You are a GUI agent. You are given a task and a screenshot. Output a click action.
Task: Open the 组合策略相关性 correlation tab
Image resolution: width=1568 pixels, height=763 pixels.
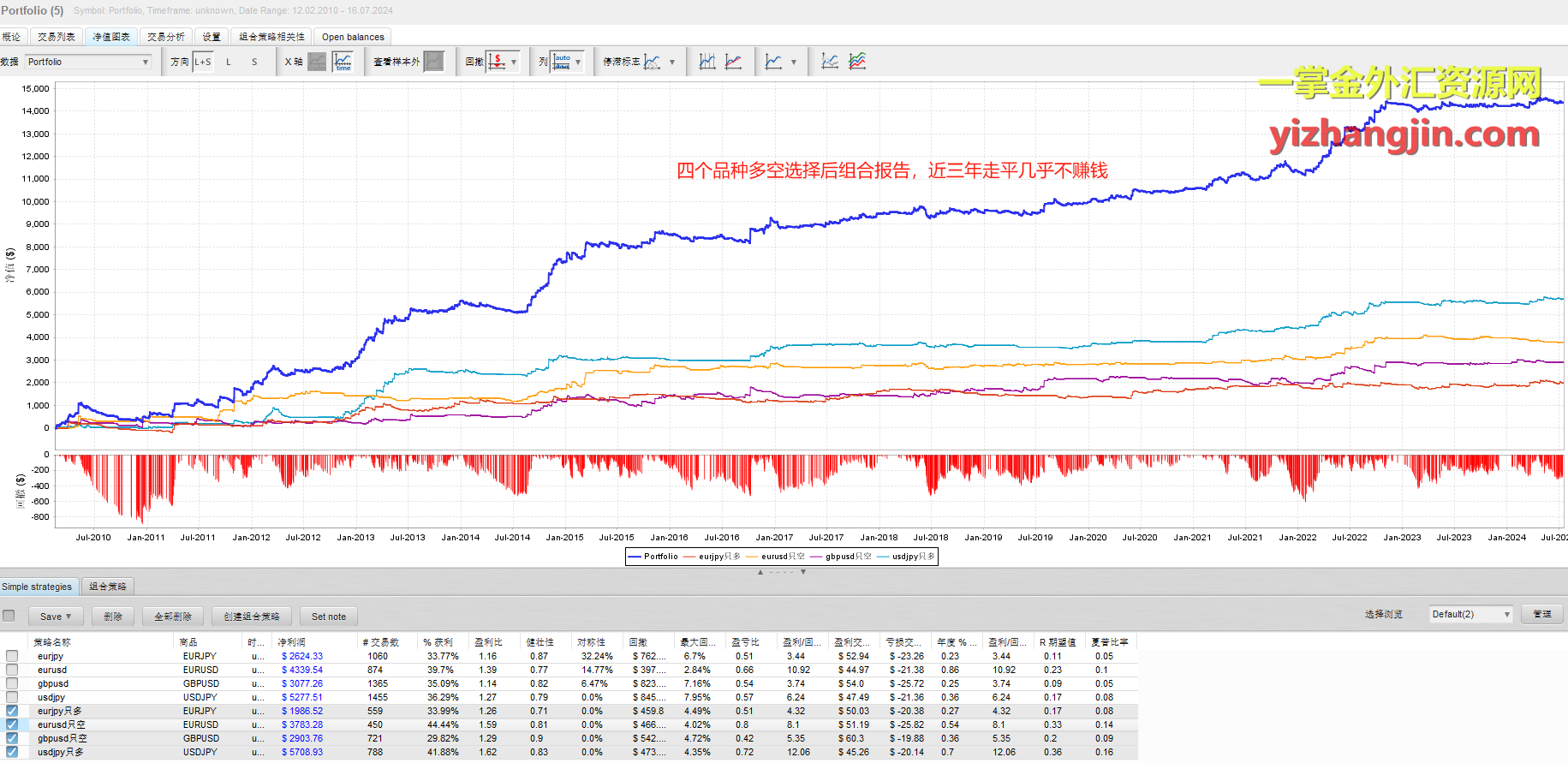point(271,37)
